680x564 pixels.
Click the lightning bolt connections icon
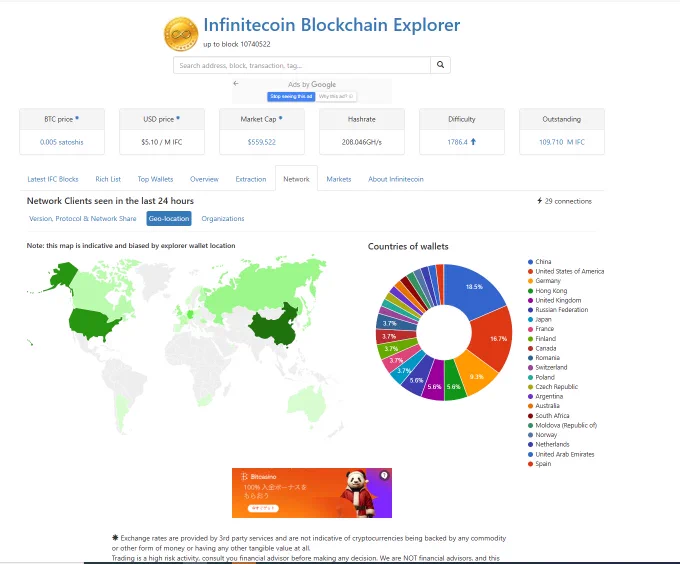point(539,201)
